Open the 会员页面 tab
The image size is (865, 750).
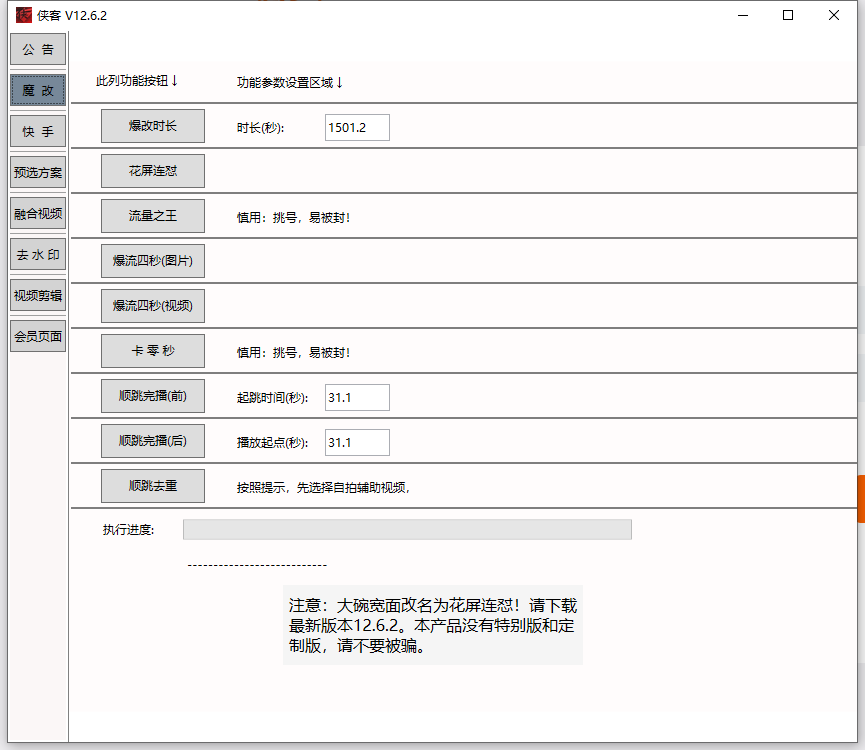click(38, 337)
